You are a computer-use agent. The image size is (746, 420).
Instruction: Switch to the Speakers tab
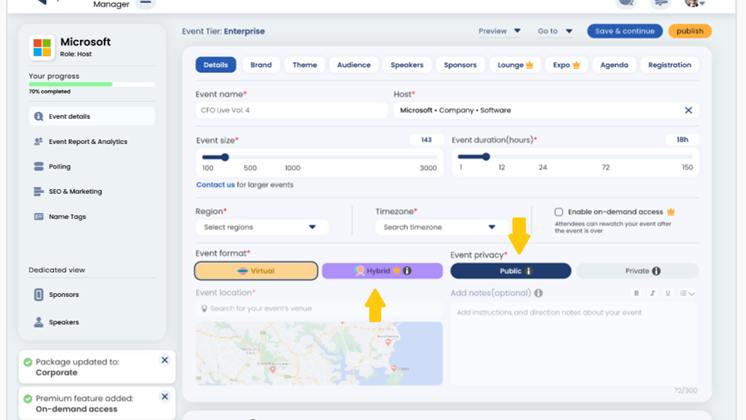(x=407, y=65)
